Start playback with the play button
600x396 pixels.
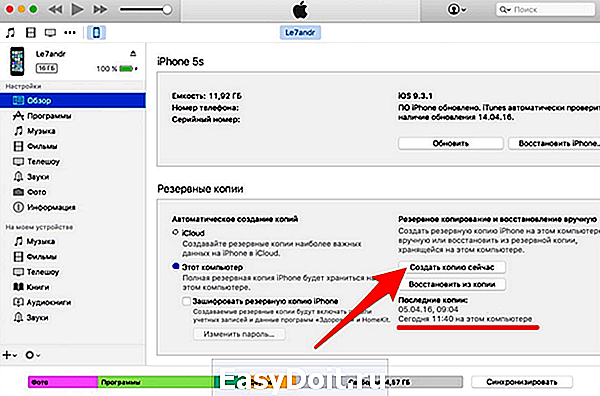(x=77, y=10)
